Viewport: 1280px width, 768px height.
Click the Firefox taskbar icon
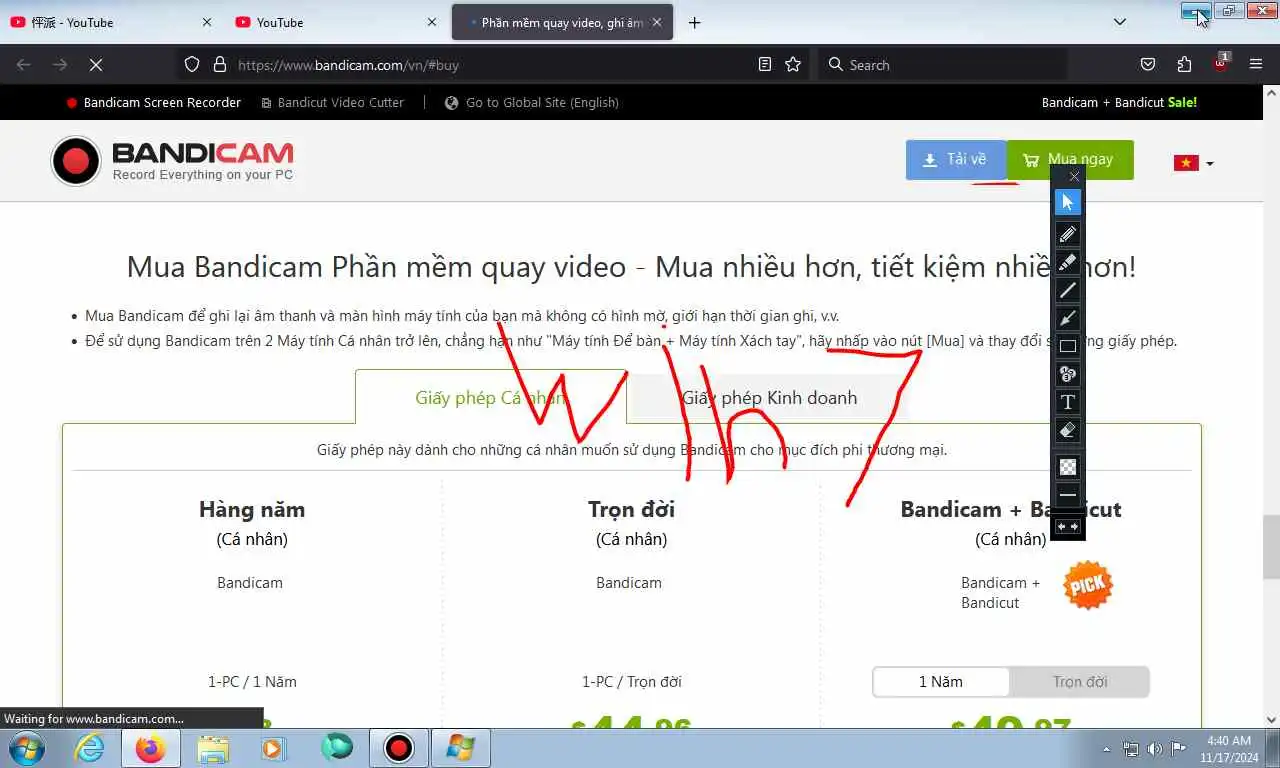click(x=151, y=748)
